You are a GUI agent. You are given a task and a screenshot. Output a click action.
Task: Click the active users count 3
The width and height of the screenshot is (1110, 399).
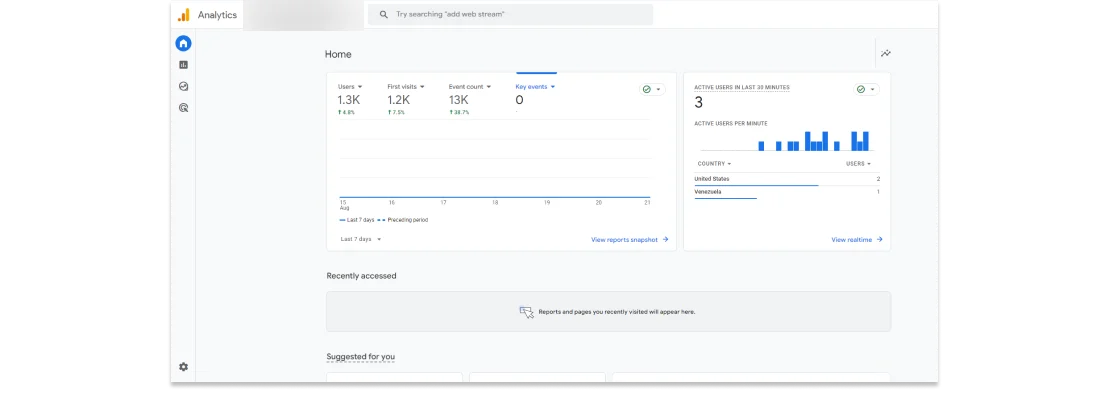(698, 103)
